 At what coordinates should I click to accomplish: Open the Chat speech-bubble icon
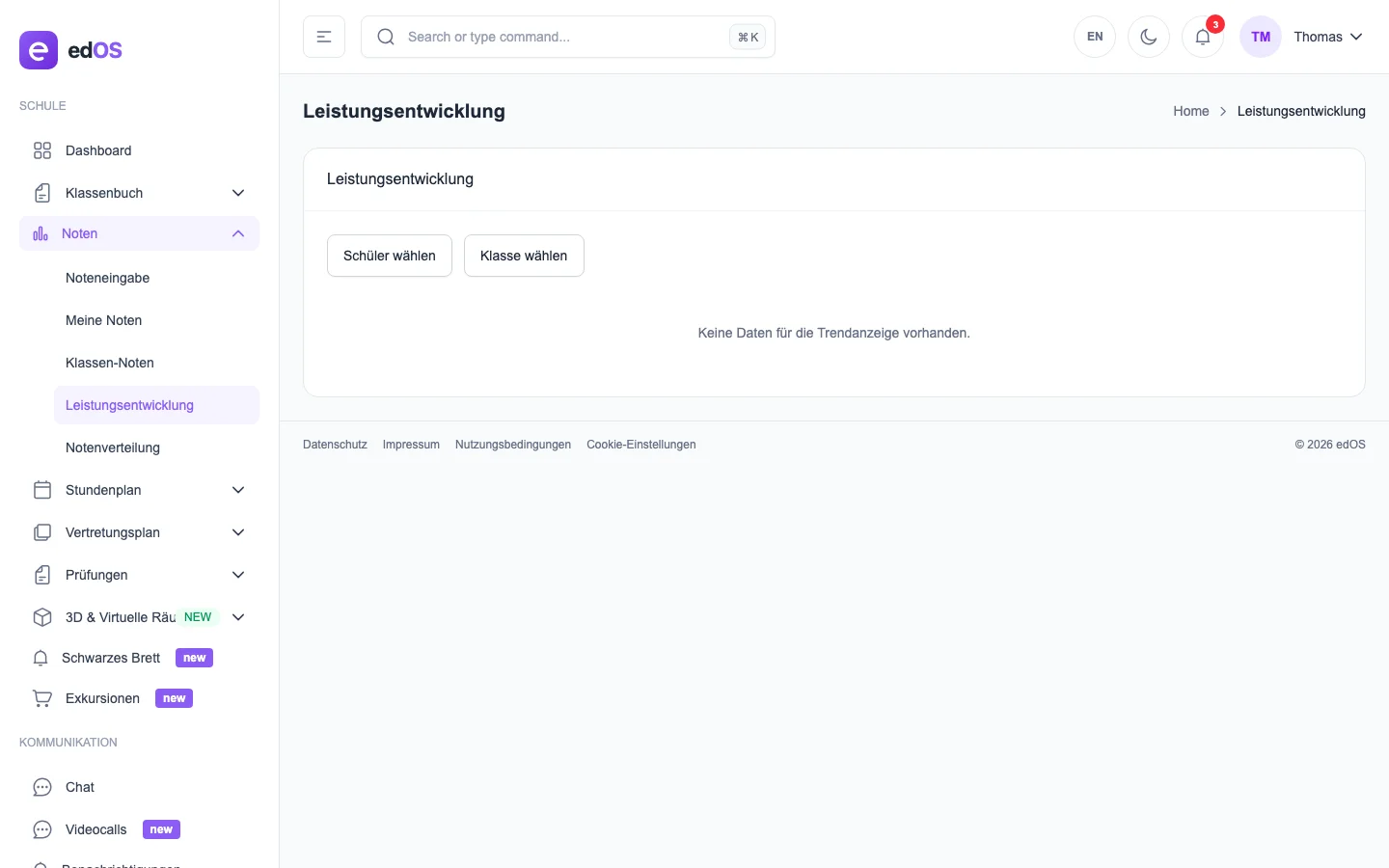(41, 787)
